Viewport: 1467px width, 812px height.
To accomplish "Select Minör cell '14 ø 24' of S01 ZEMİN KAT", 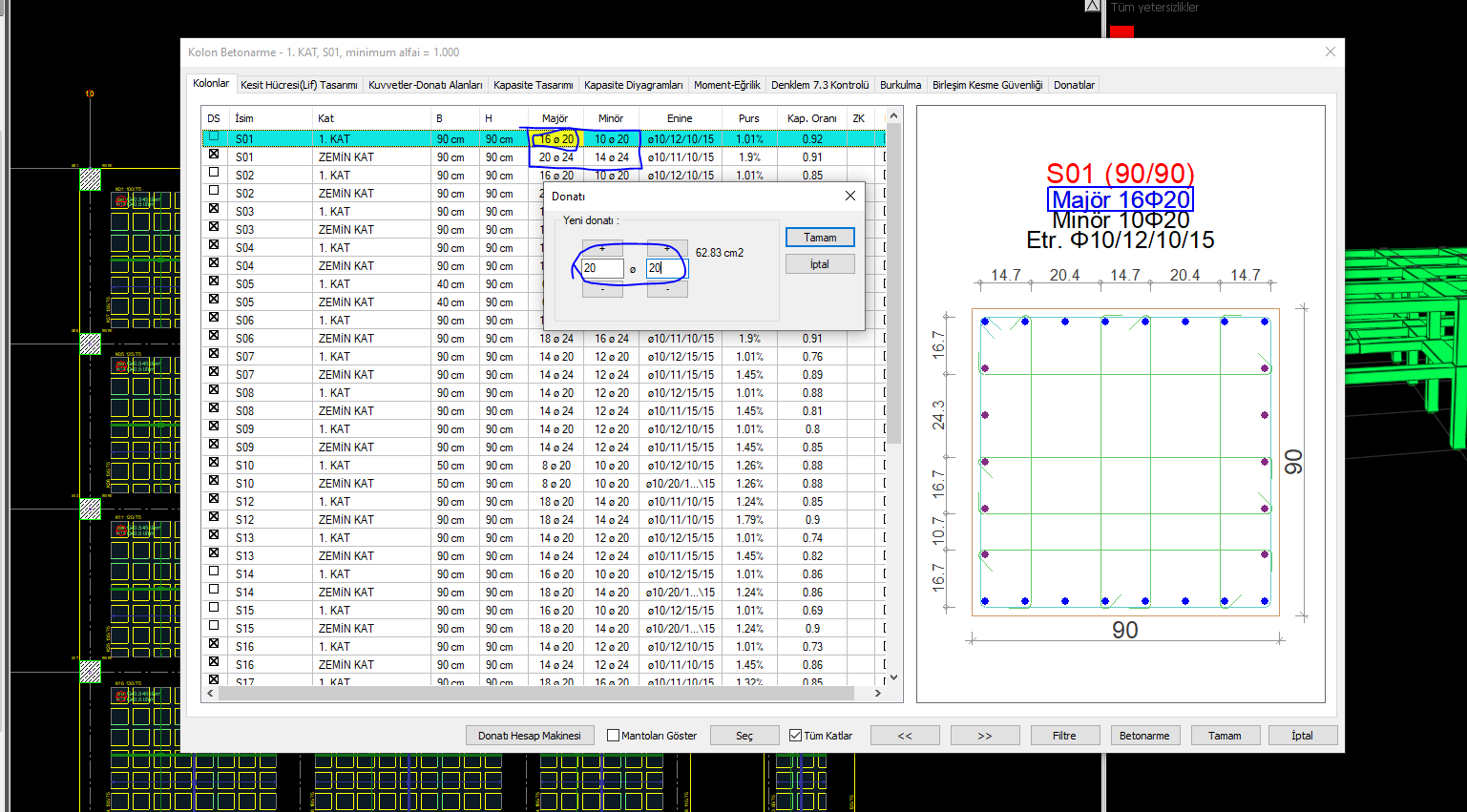I will [x=612, y=157].
